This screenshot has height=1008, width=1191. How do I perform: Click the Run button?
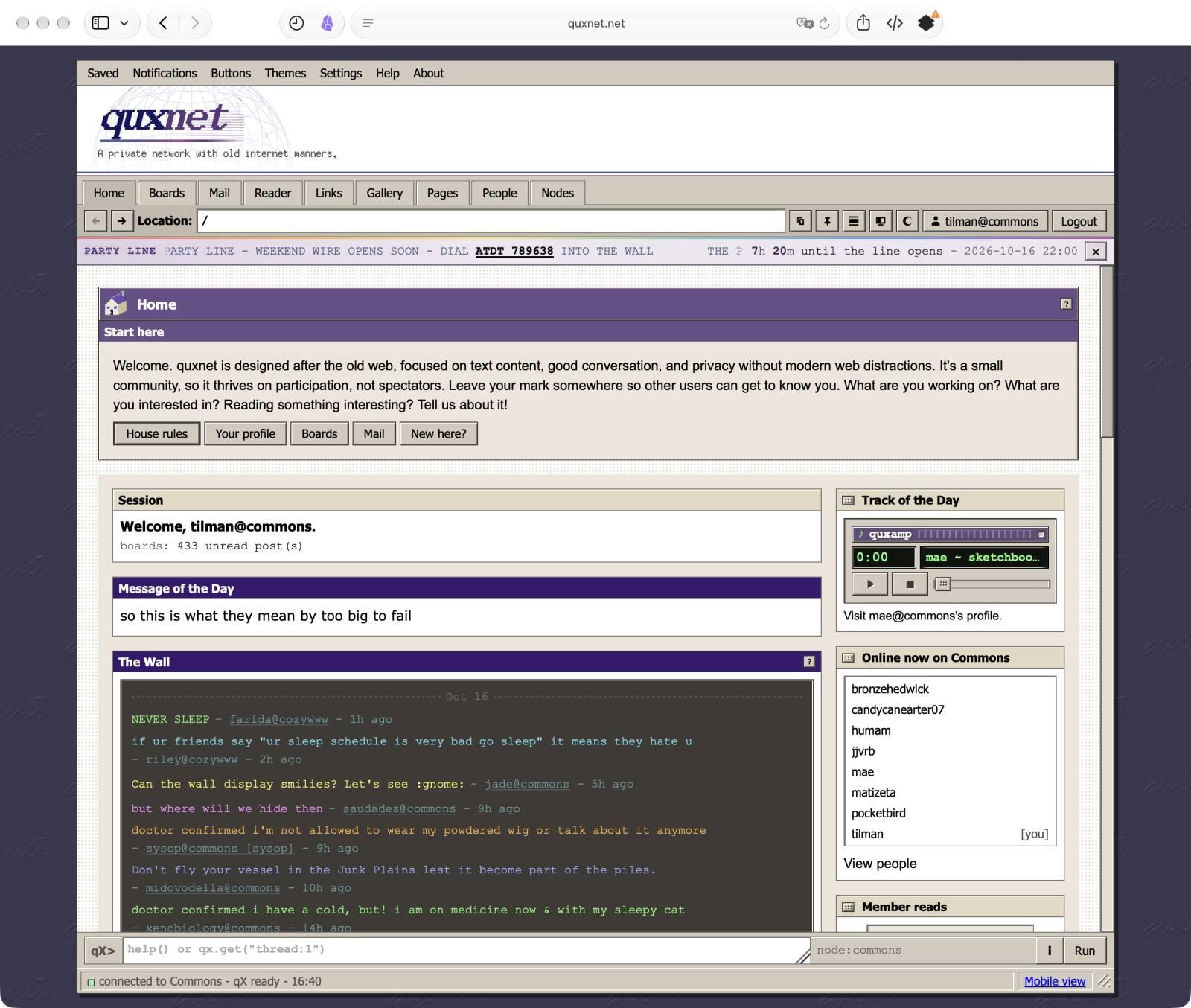tap(1085, 951)
